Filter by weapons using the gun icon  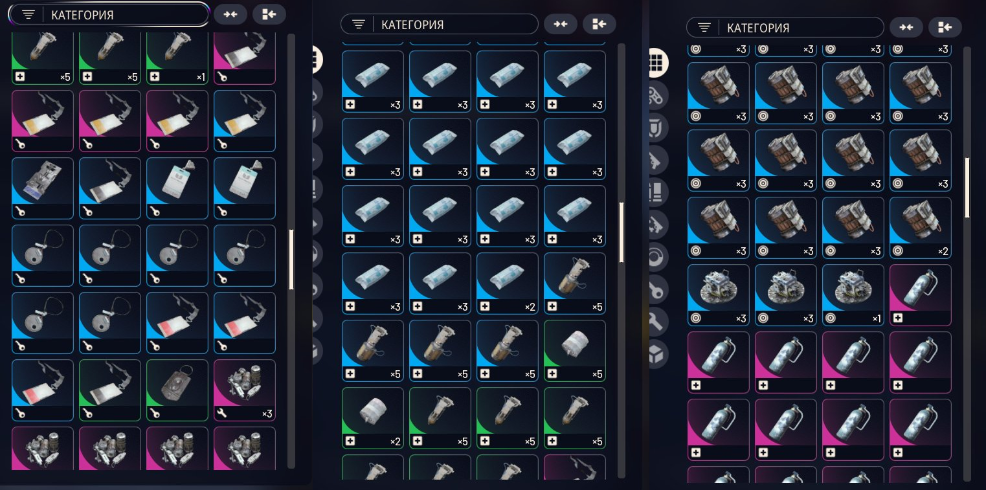(658, 160)
